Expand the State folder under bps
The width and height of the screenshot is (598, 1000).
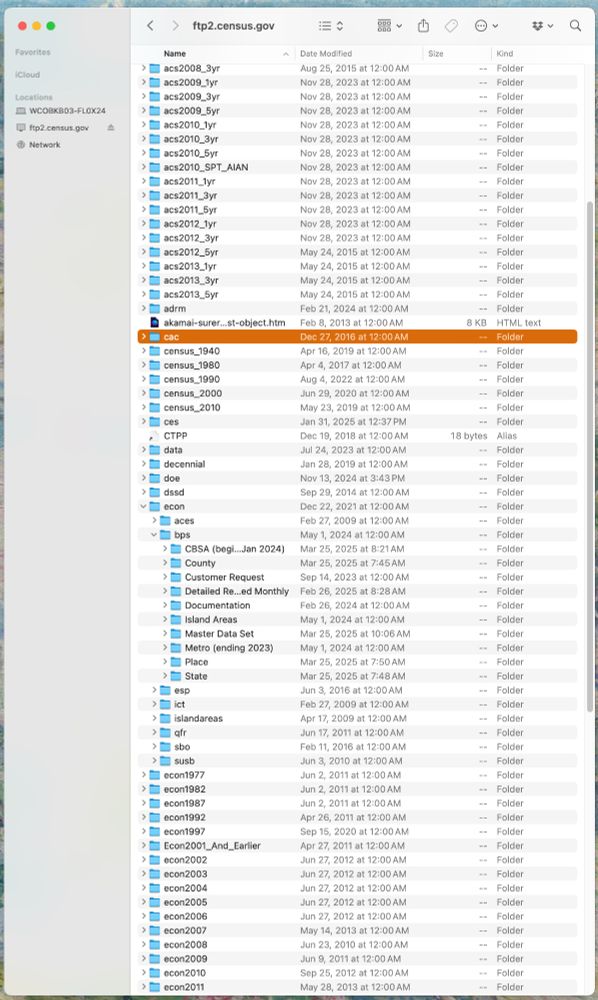pos(164,676)
